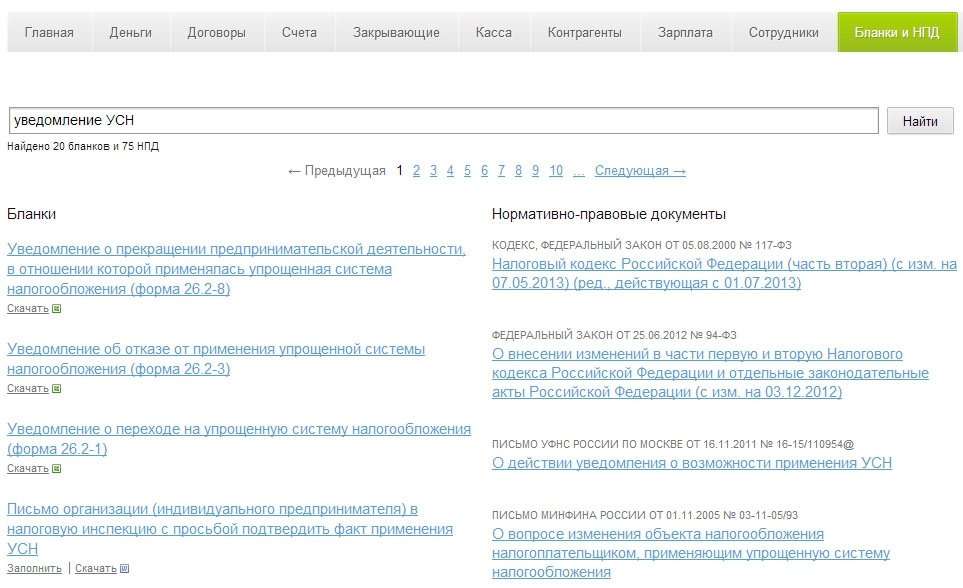Click the download icon for form 26.2-1
Screen dimensions: 963x588
57,468
